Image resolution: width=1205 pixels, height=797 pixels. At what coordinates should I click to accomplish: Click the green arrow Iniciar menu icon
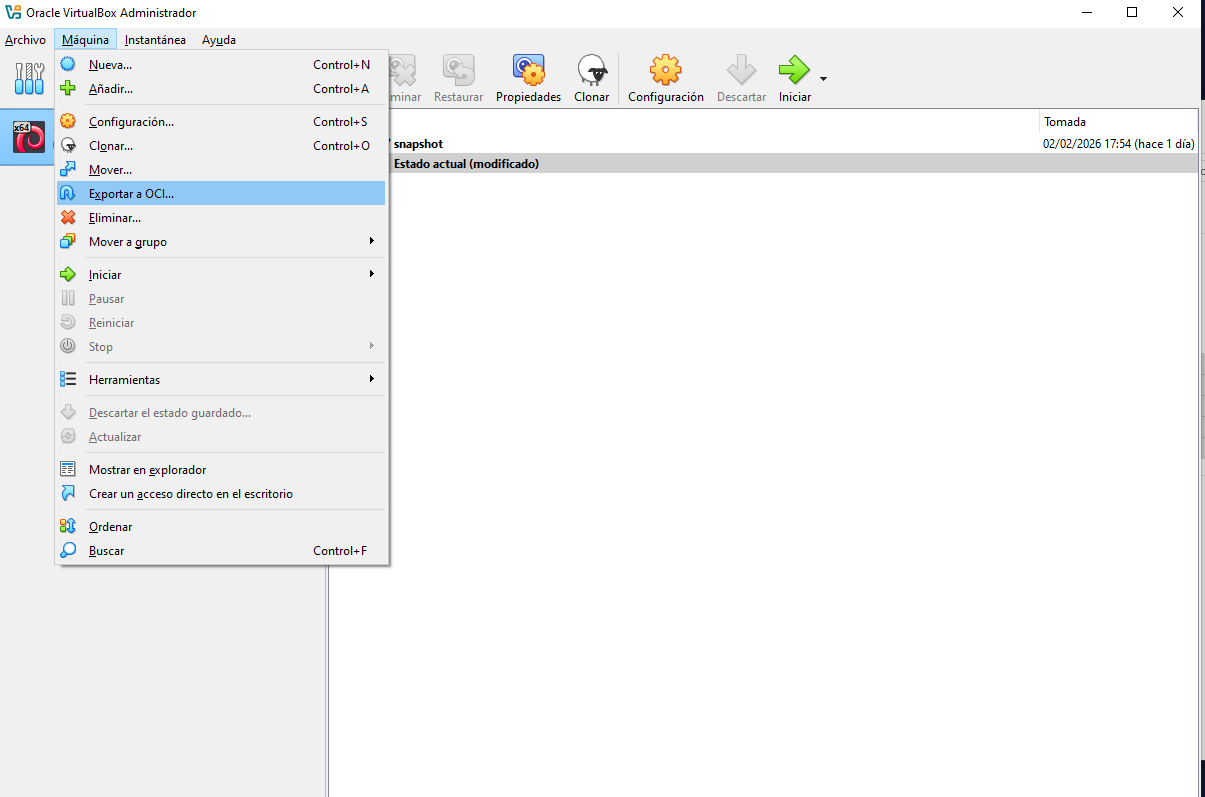click(x=68, y=274)
